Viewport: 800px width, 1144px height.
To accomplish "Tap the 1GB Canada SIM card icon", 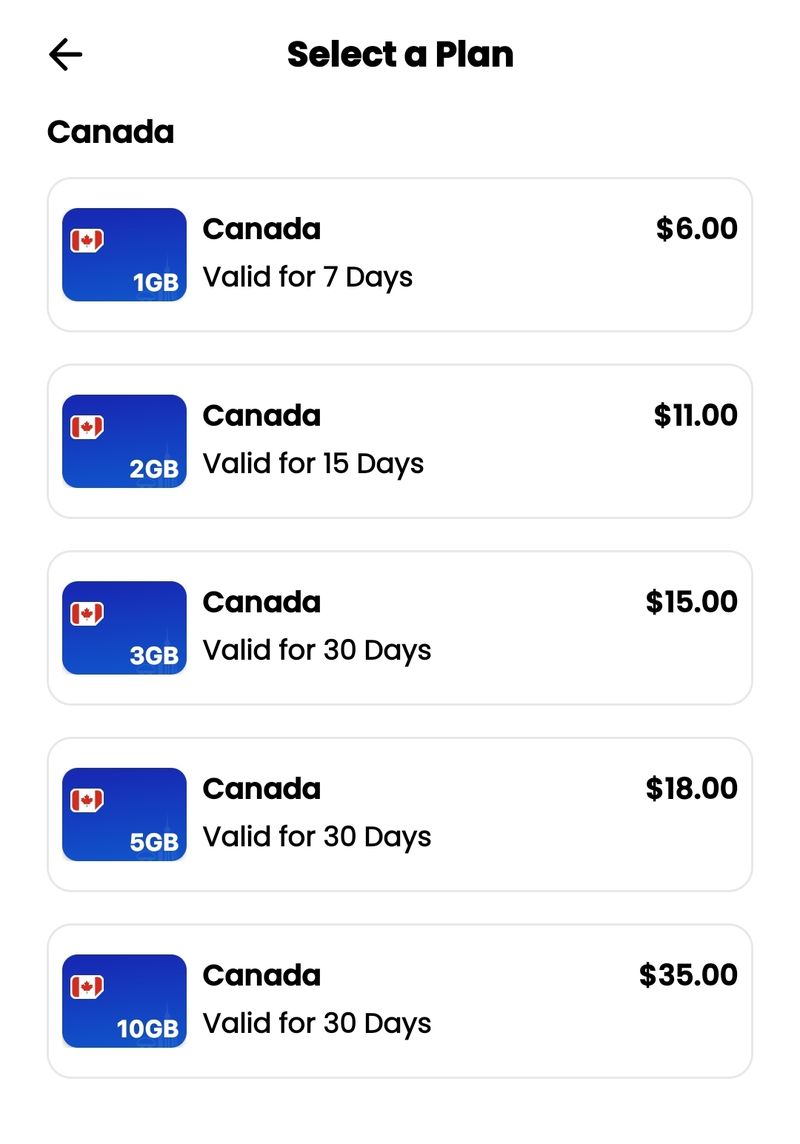I will point(124,255).
